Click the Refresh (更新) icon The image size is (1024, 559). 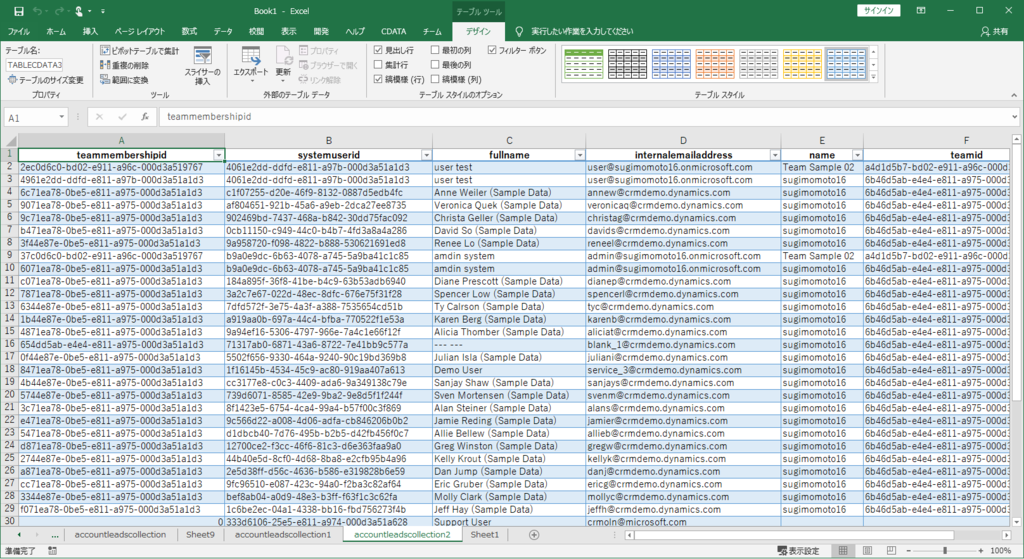(x=283, y=56)
